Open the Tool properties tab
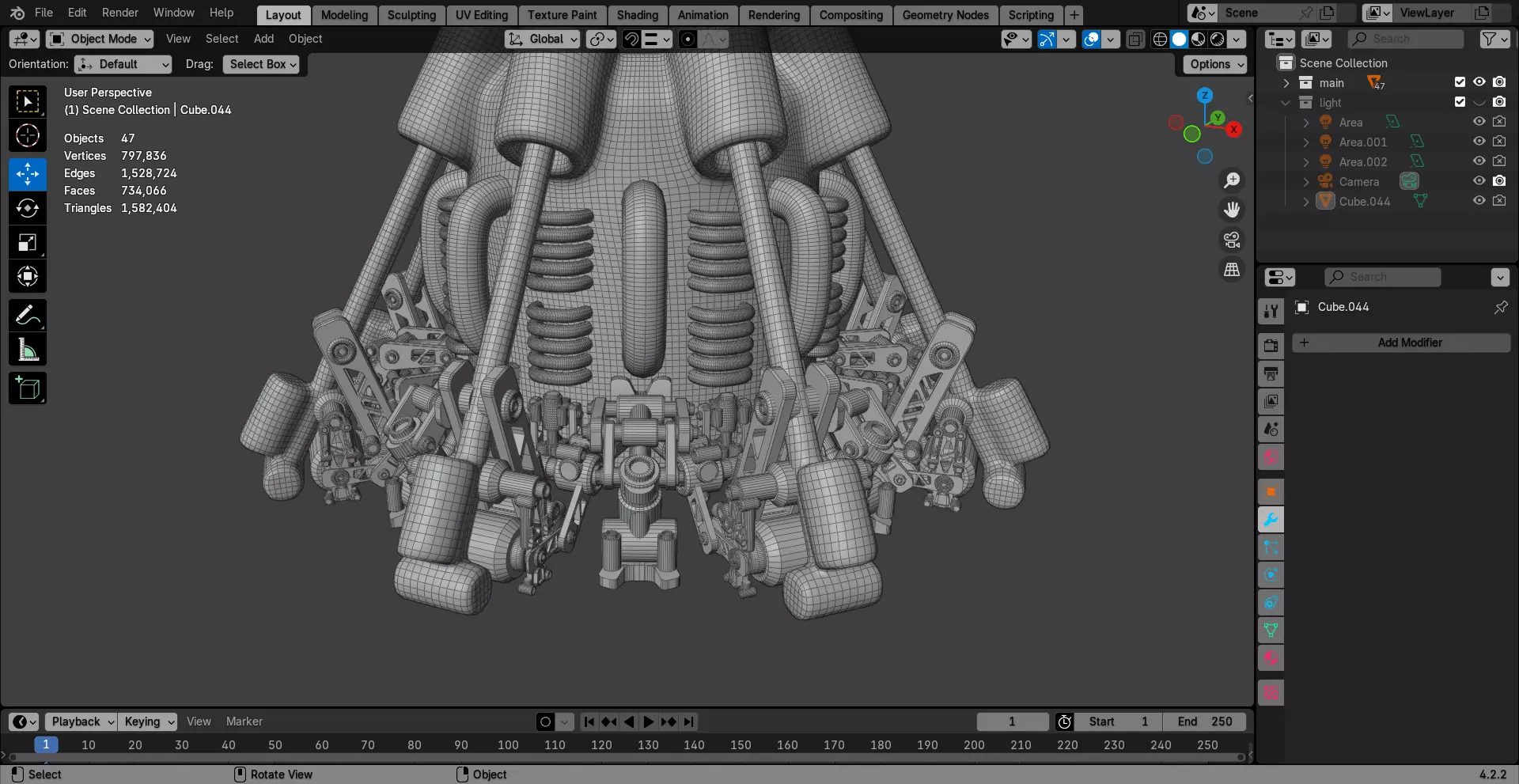The width and height of the screenshot is (1519, 784). pos(1271,312)
